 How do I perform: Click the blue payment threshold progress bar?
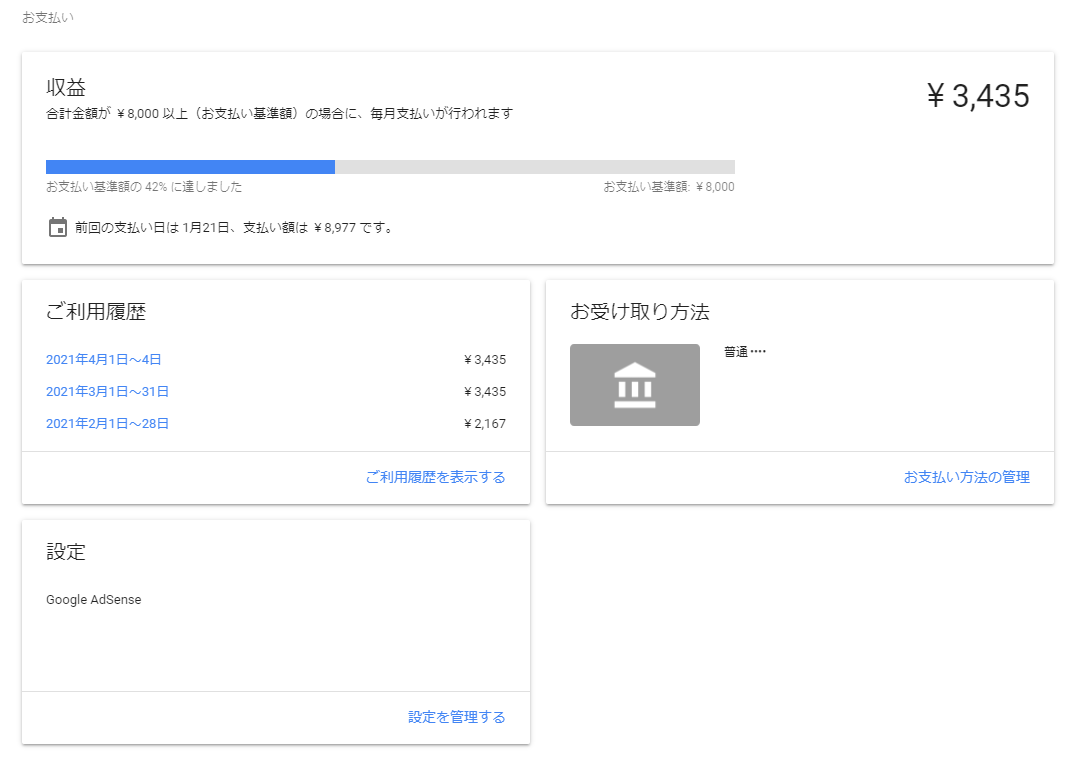pyautogui.click(x=190, y=167)
